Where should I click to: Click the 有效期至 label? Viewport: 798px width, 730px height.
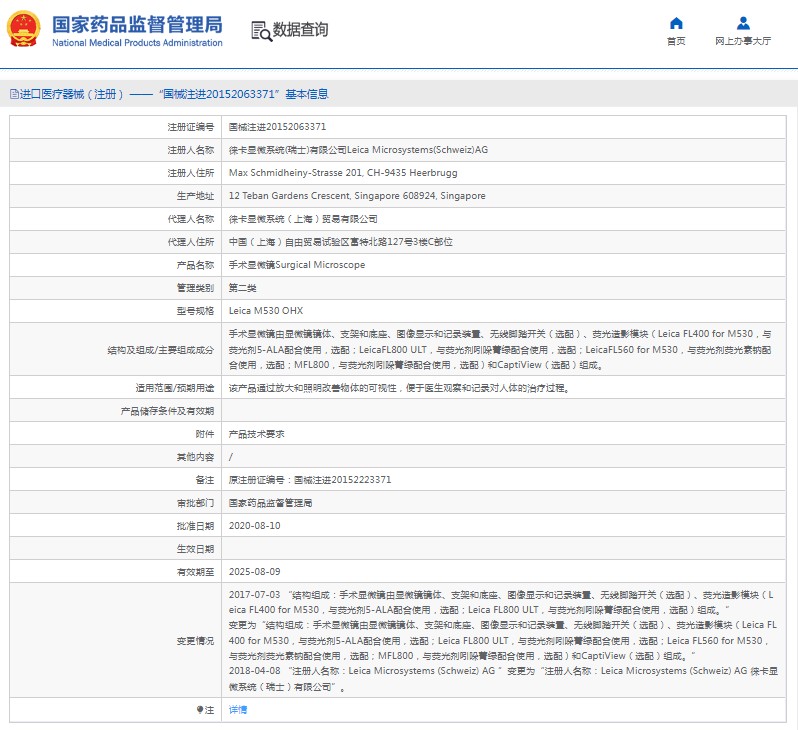tap(195, 572)
